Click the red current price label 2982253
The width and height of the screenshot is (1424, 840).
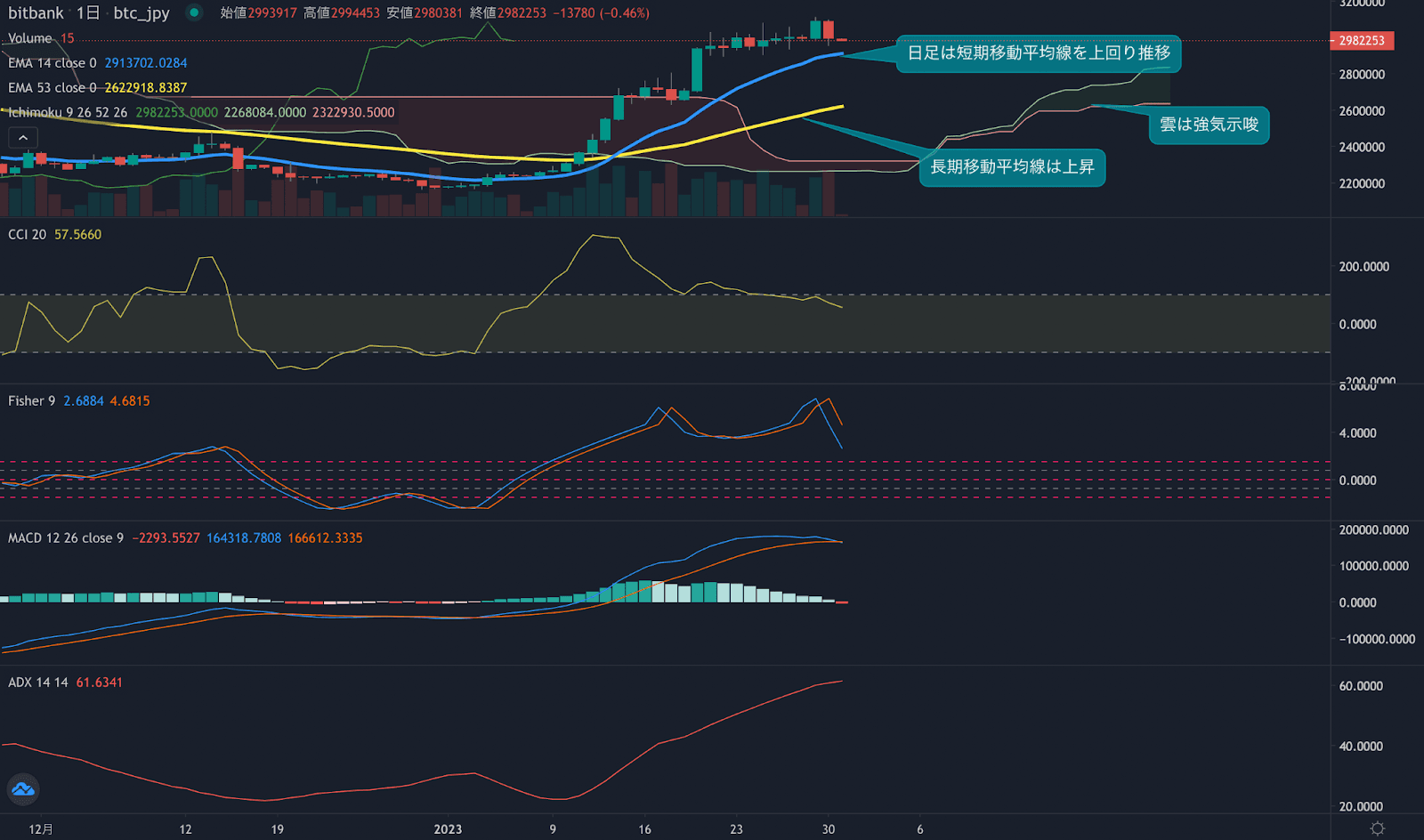click(x=1361, y=41)
